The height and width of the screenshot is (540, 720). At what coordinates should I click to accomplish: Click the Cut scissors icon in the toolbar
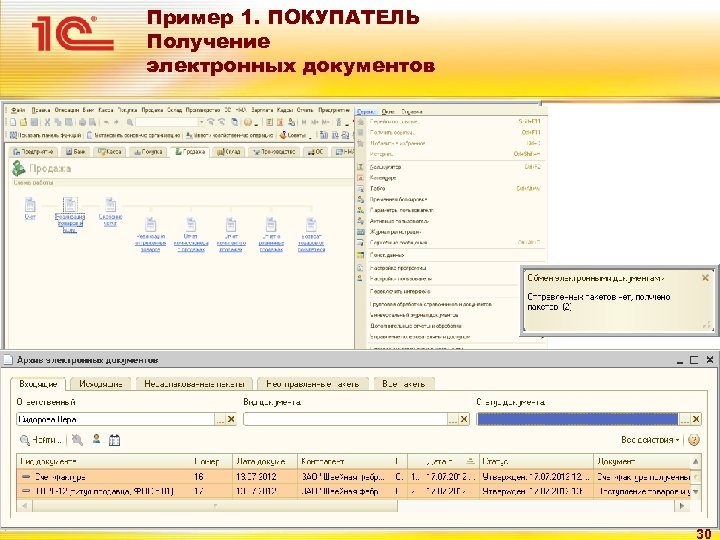(47, 122)
